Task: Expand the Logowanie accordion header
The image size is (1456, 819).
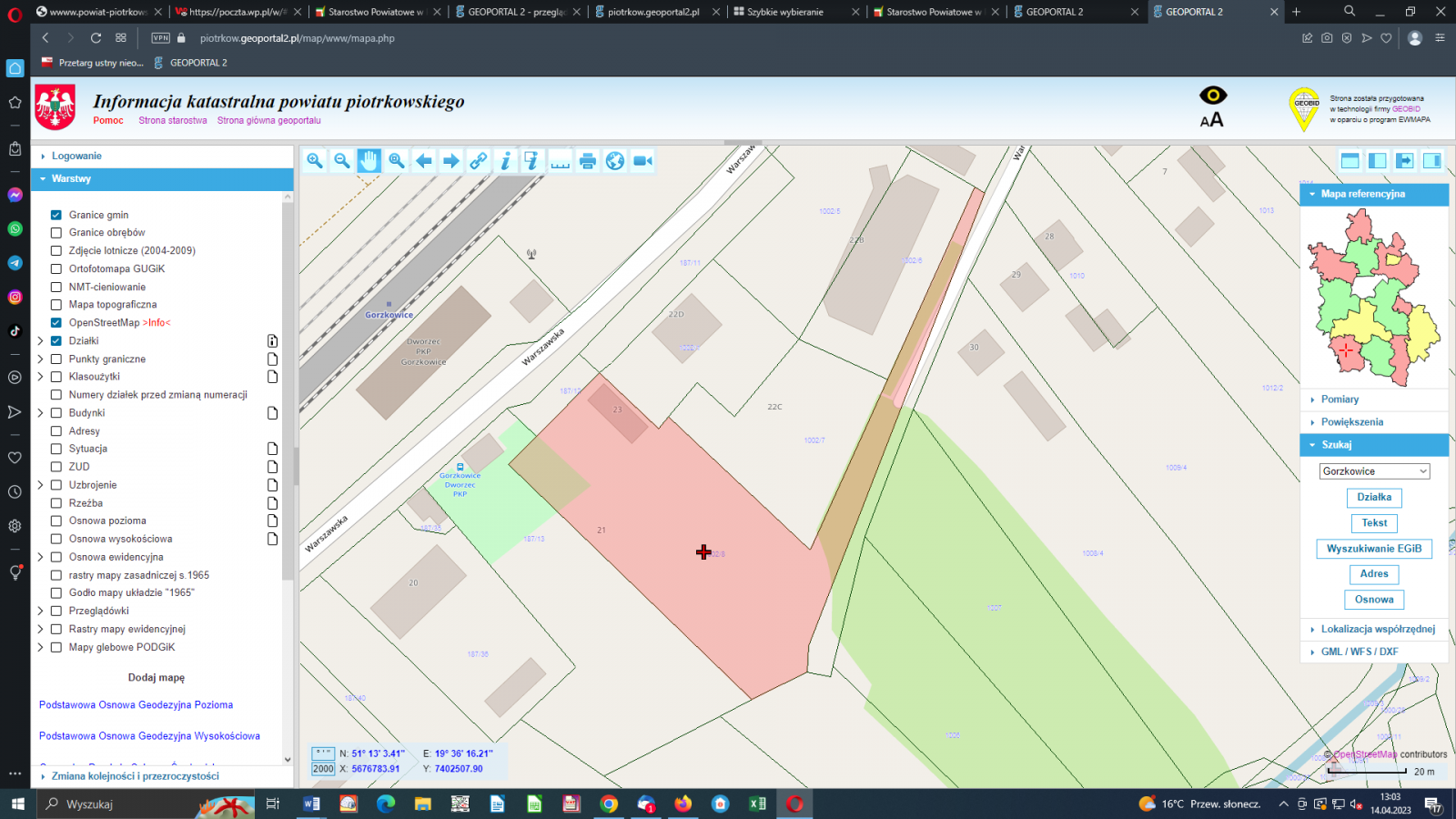Action: click(76, 157)
